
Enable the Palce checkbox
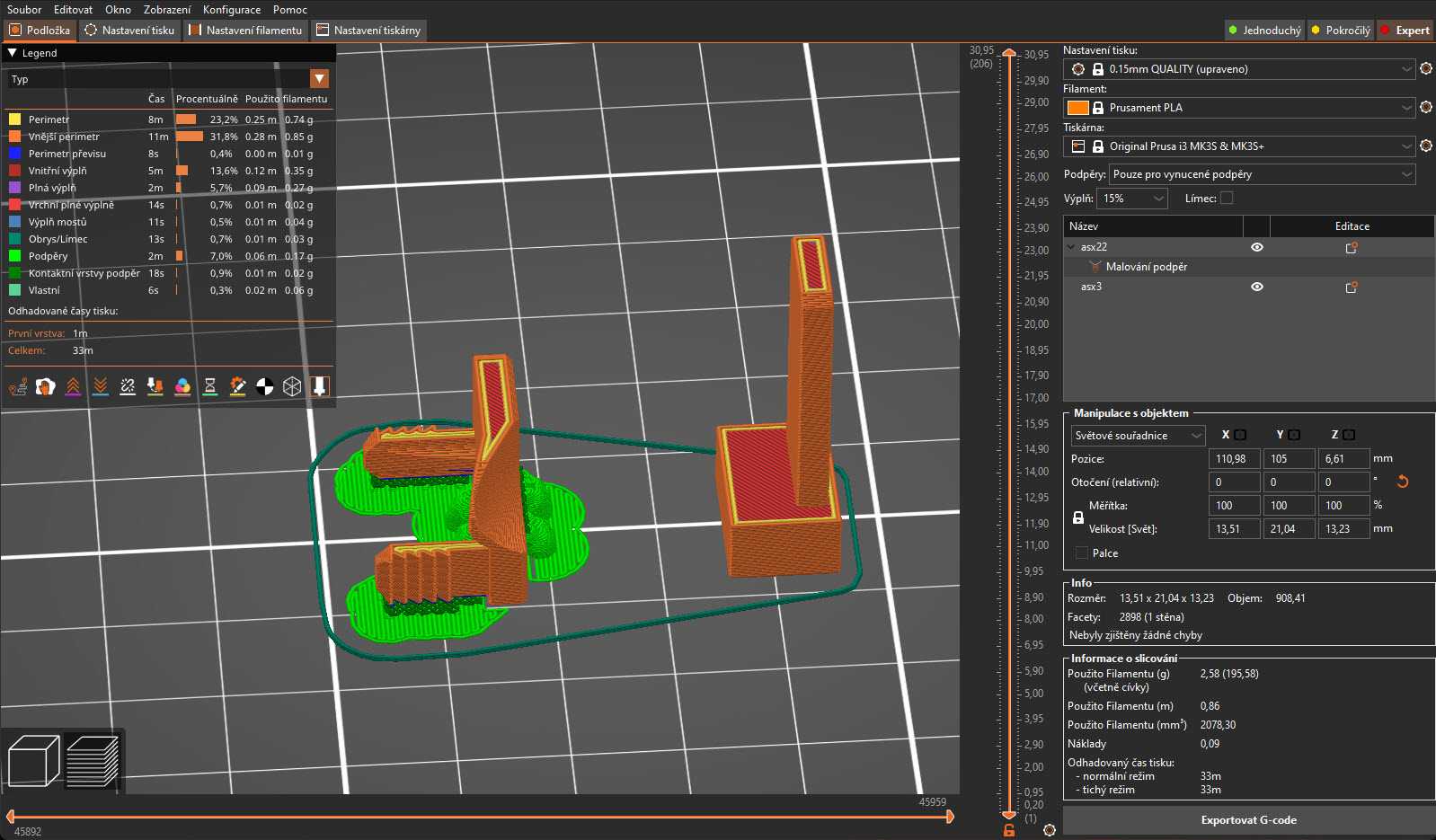1082,553
